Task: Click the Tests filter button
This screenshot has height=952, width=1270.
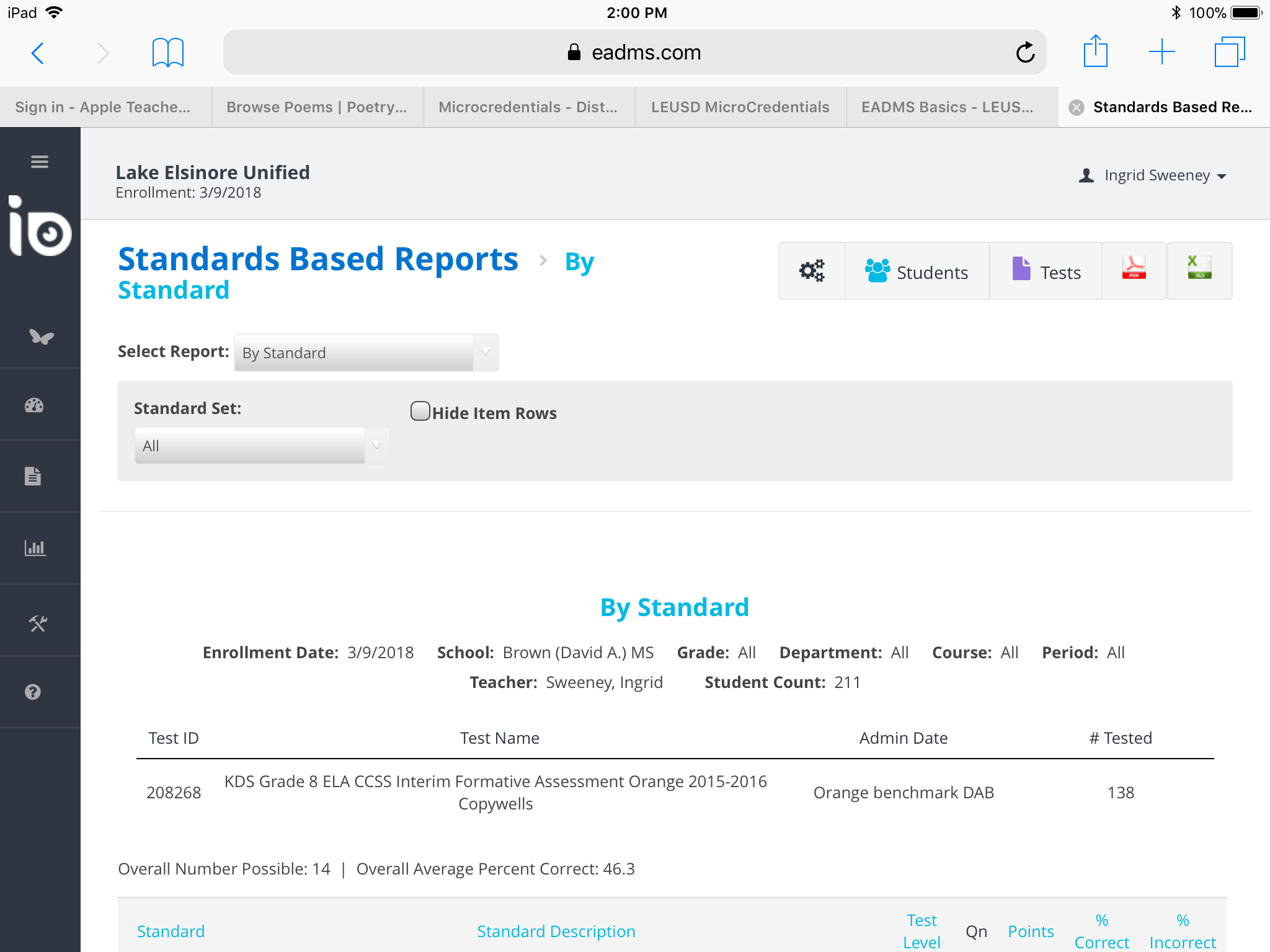Action: pos(1046,271)
